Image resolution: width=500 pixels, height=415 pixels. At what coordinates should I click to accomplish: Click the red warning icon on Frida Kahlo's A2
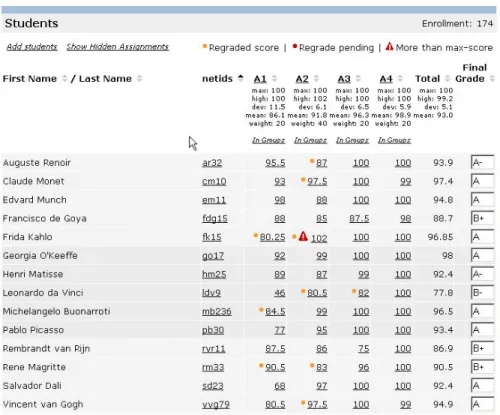[303, 236]
